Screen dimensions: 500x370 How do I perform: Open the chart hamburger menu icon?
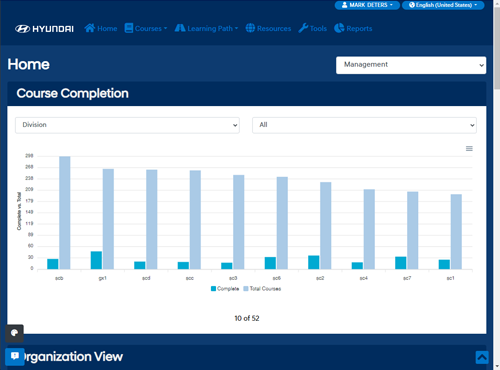469,149
